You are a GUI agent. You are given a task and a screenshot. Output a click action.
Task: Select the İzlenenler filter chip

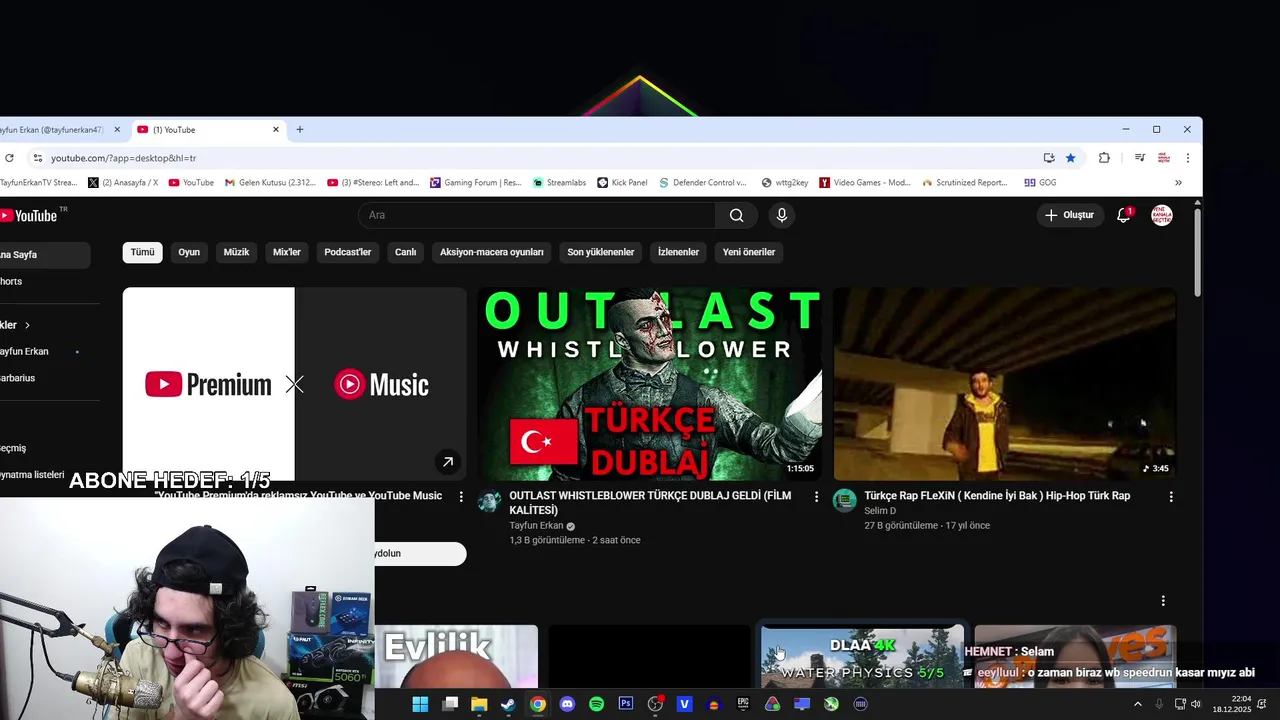pyautogui.click(x=678, y=252)
